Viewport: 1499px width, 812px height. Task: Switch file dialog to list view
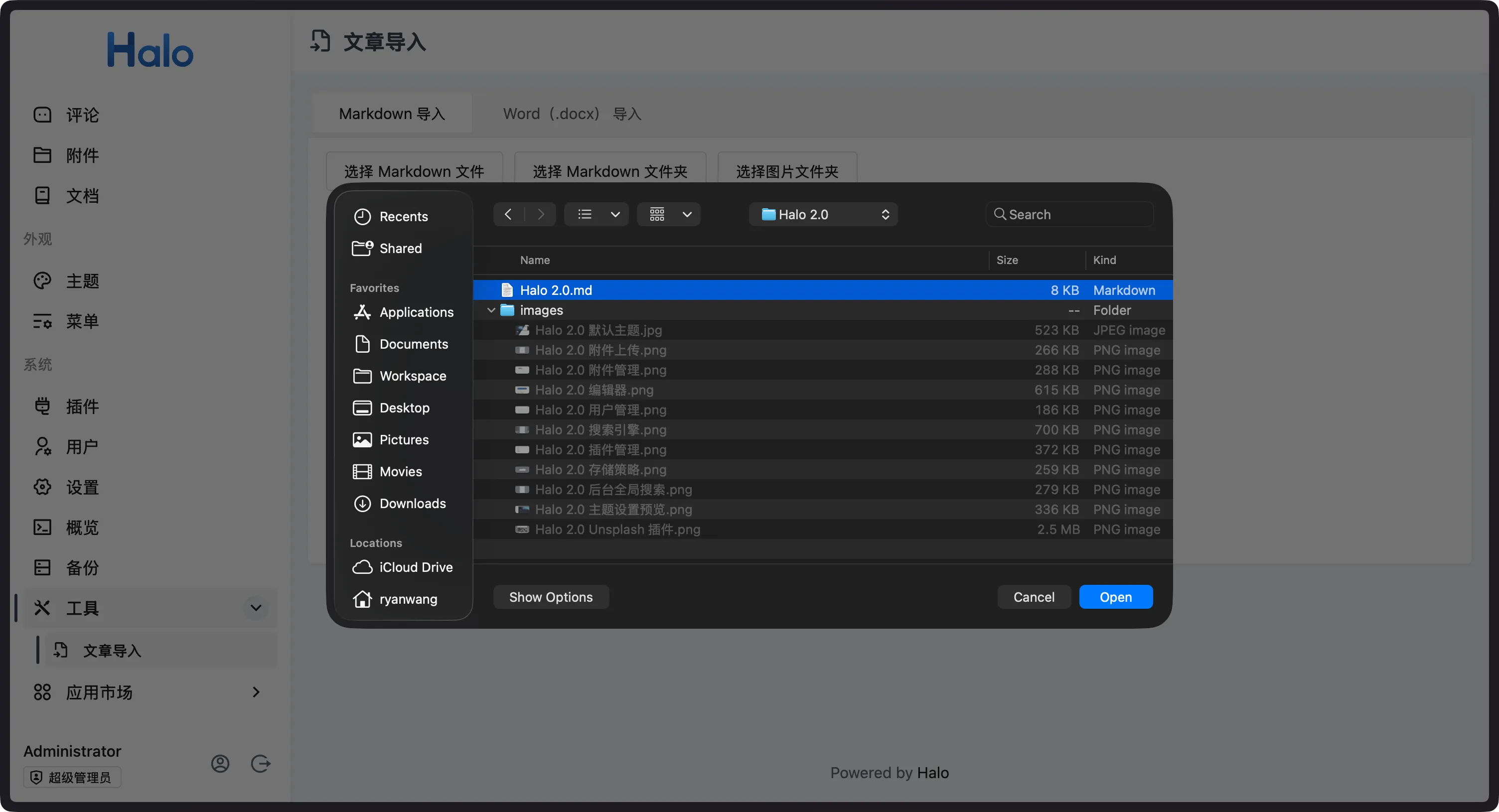tap(585, 214)
